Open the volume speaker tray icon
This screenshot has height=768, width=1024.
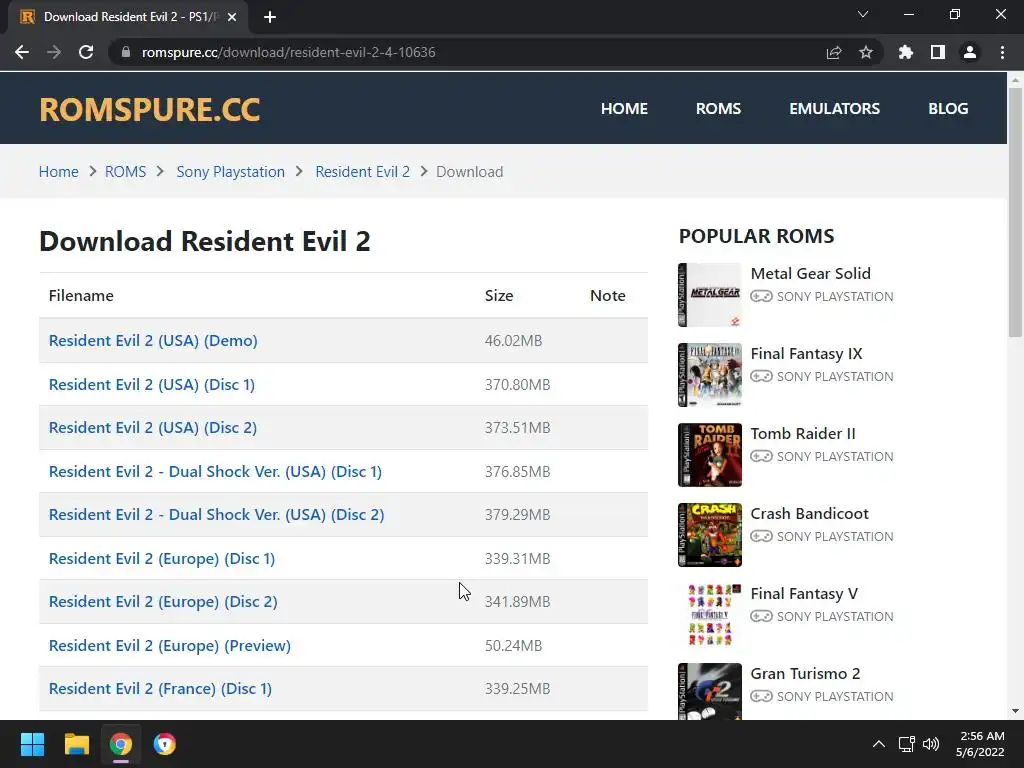(x=931, y=744)
